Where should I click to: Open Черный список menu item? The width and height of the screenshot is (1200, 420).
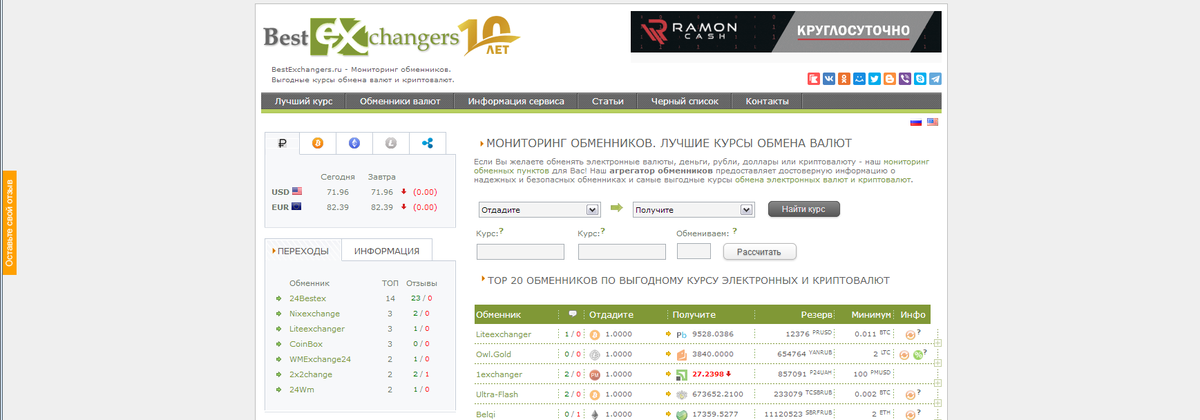pos(685,102)
